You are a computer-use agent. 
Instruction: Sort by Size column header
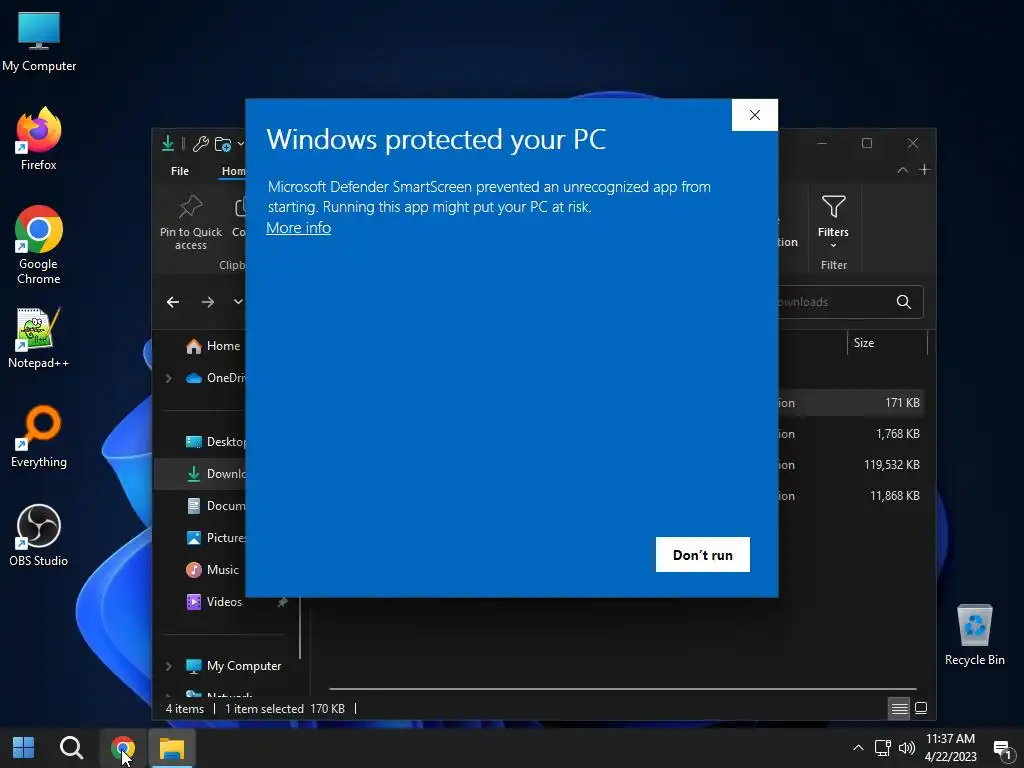(x=886, y=343)
